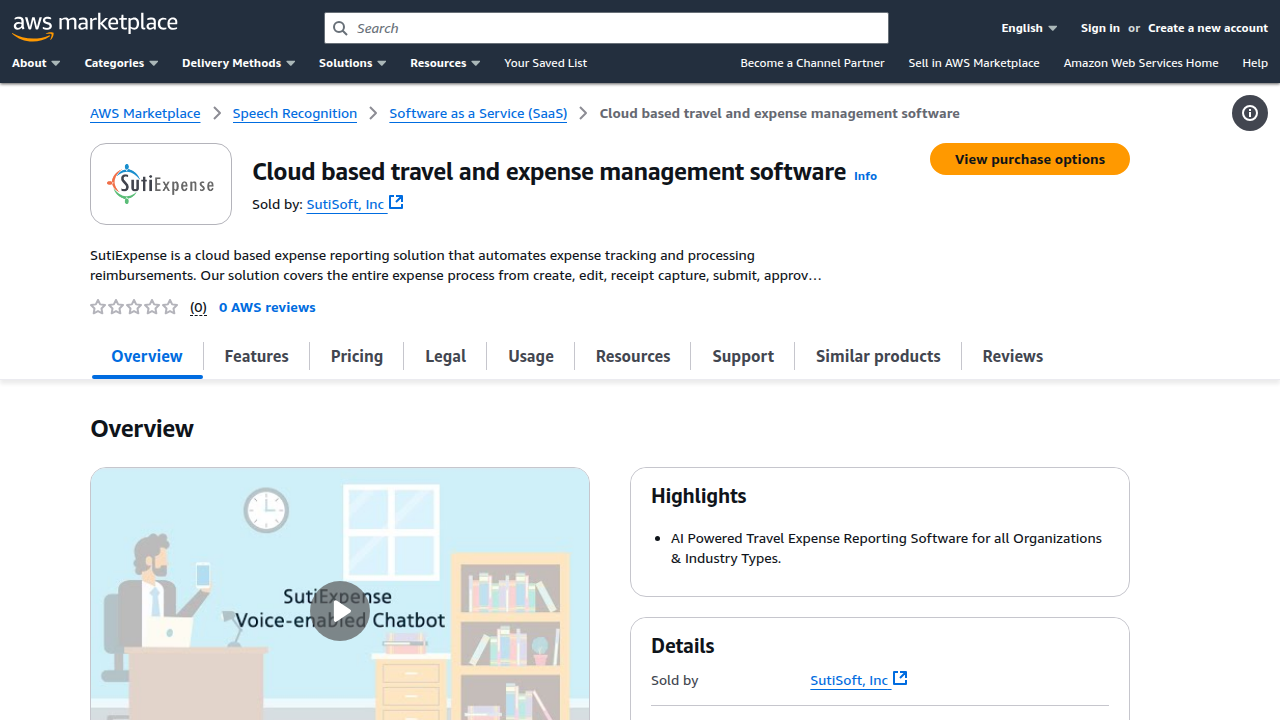Click the empty star rating icons
The height and width of the screenshot is (720, 1280).
tap(134, 307)
